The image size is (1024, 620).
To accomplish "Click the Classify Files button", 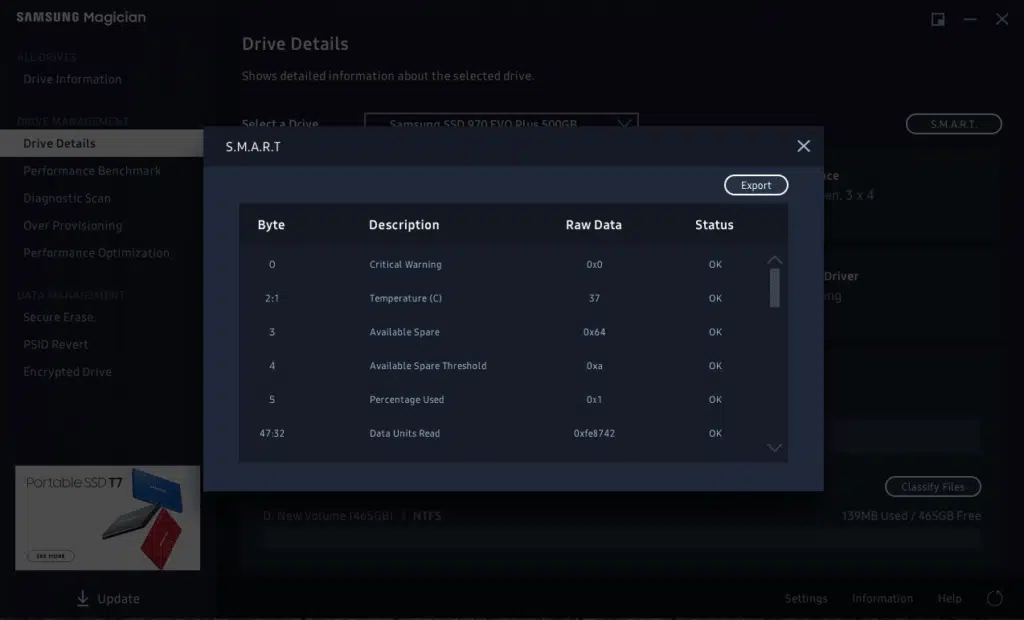I will [933, 487].
